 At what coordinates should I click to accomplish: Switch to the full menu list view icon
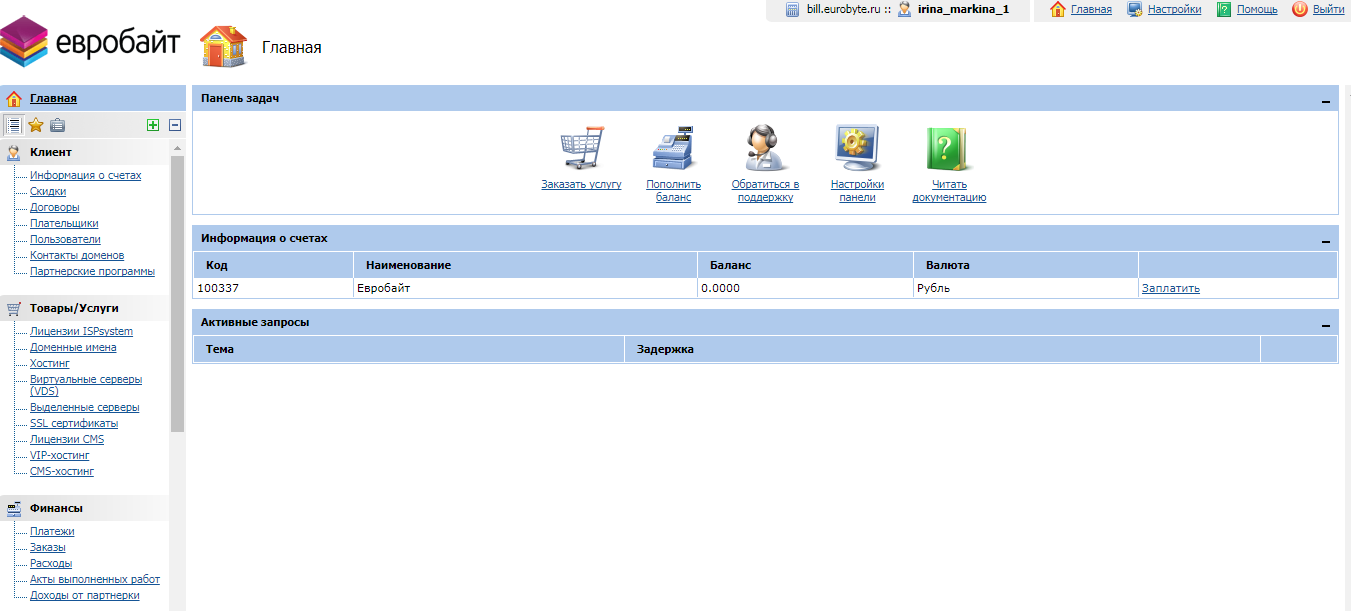point(13,125)
